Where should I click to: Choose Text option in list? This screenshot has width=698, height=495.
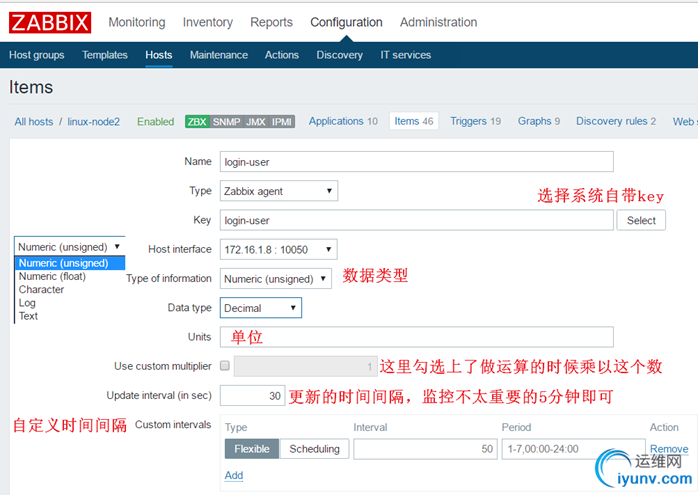coord(28,316)
